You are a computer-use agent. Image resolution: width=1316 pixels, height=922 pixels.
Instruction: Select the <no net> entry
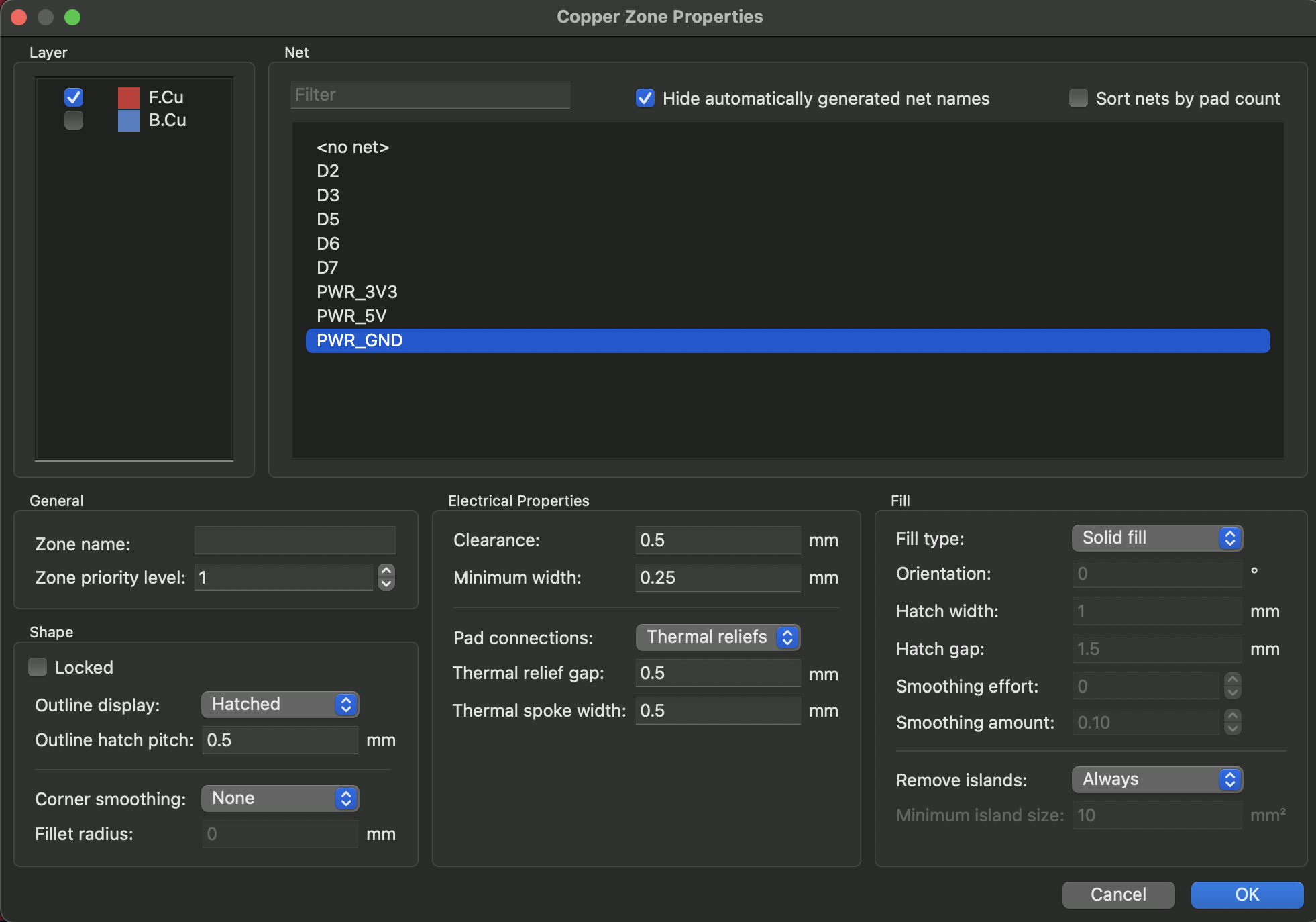(x=353, y=147)
